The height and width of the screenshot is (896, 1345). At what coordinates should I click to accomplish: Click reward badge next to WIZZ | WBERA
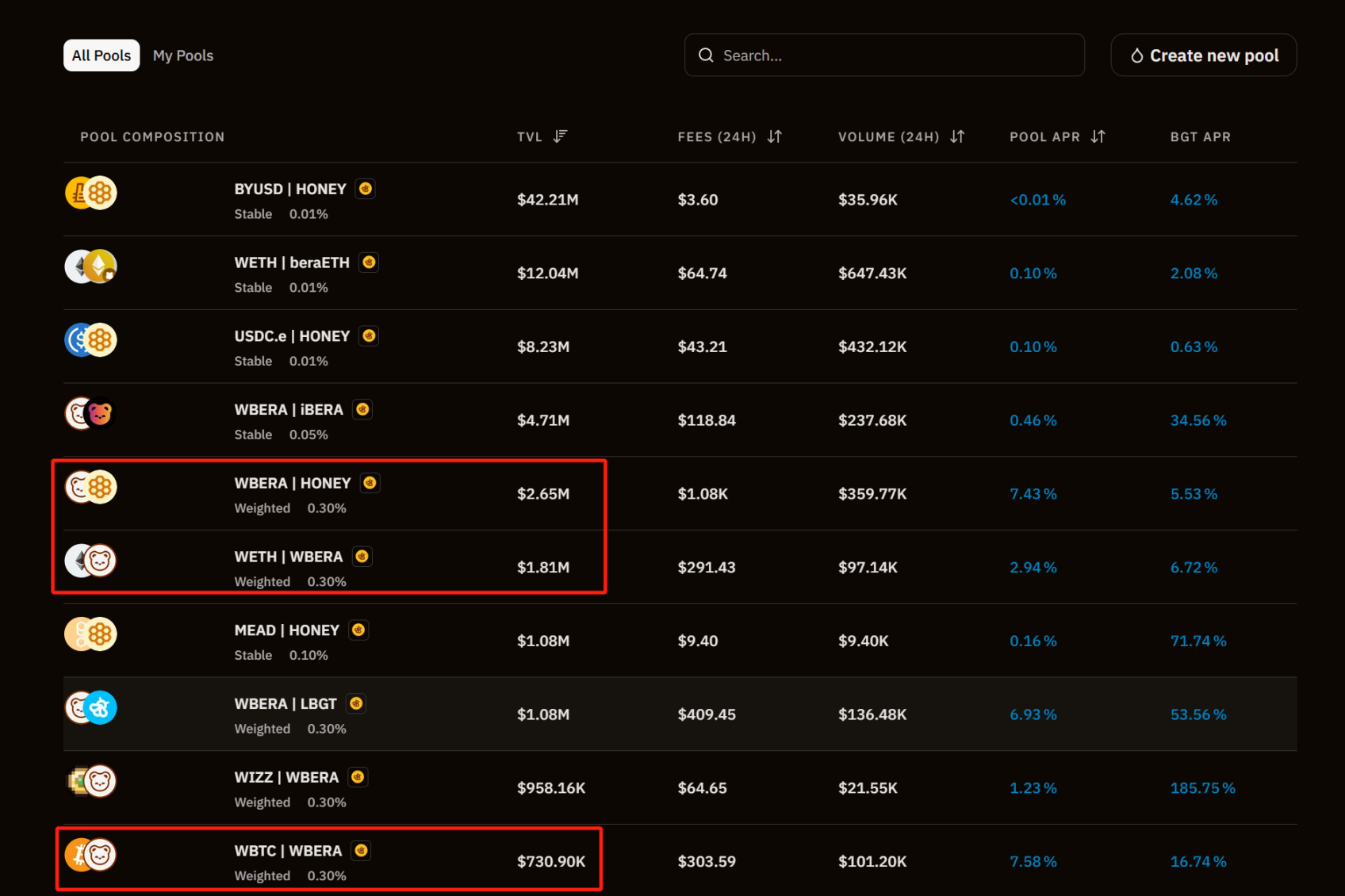point(358,777)
